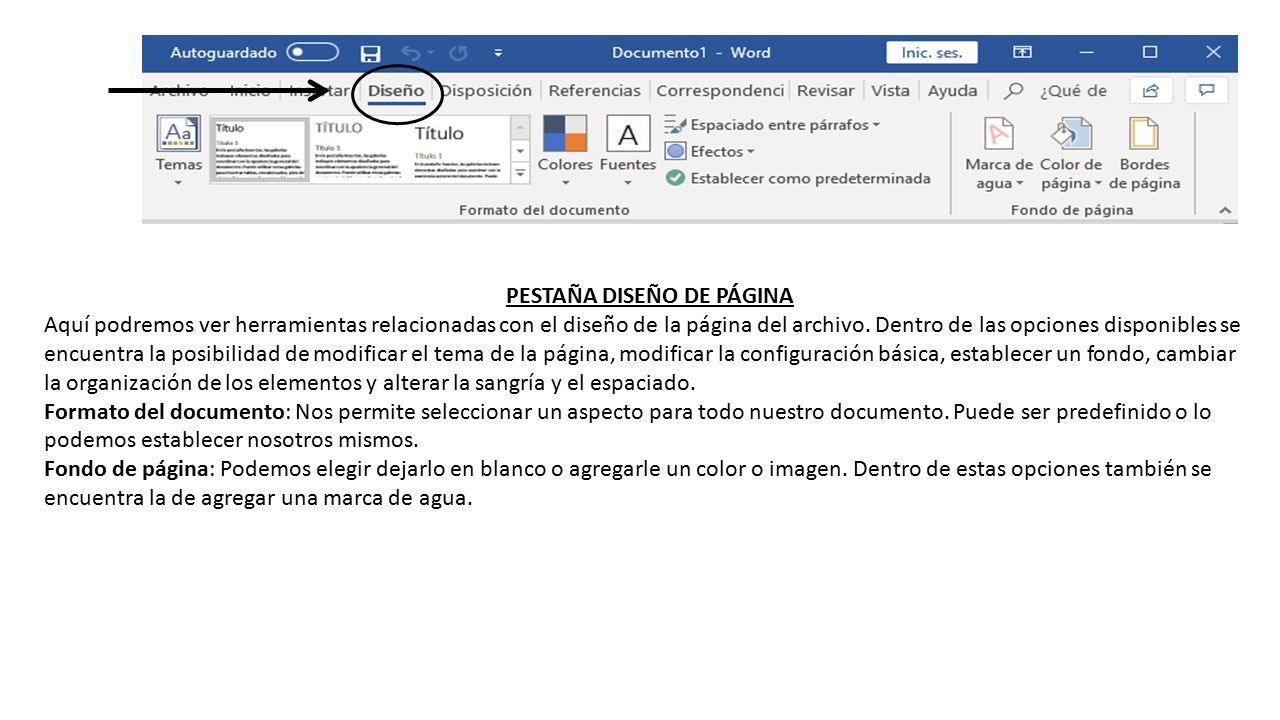Click the bold Formato del documento text

(x=167, y=412)
